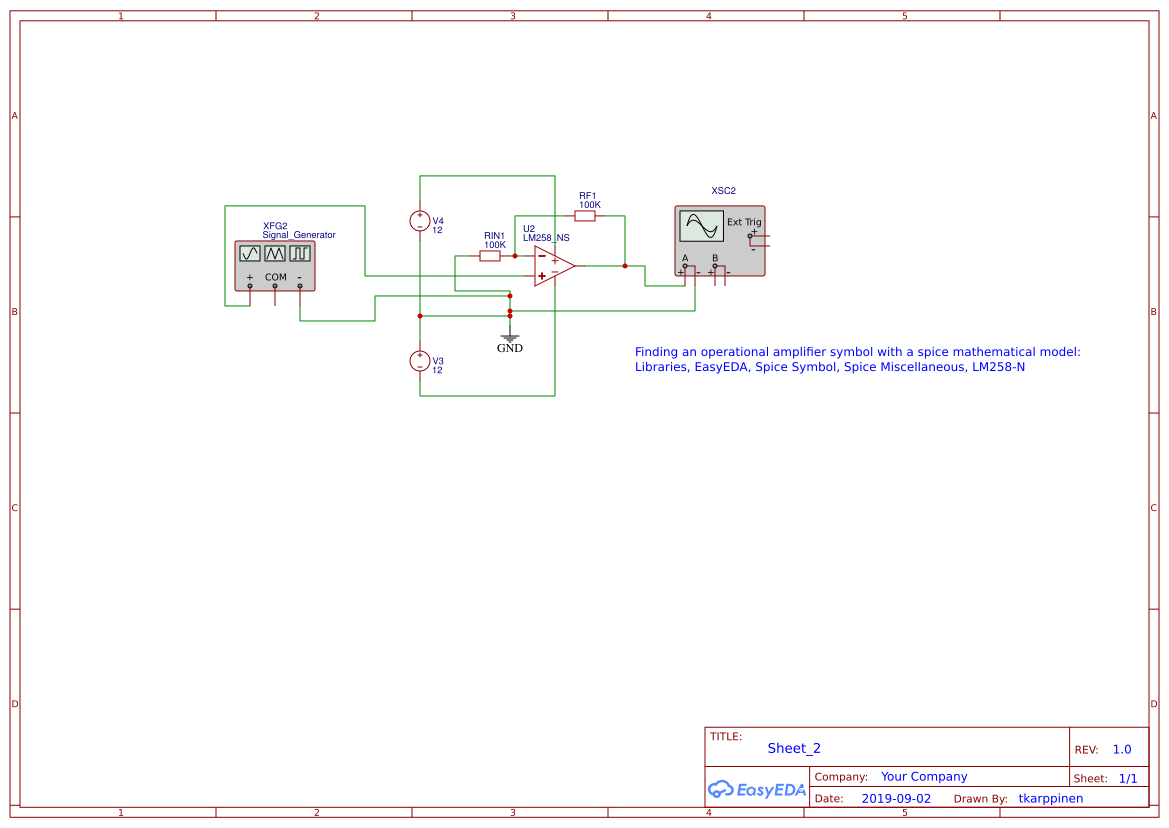Select voltage source V3 symbol

click(420, 360)
